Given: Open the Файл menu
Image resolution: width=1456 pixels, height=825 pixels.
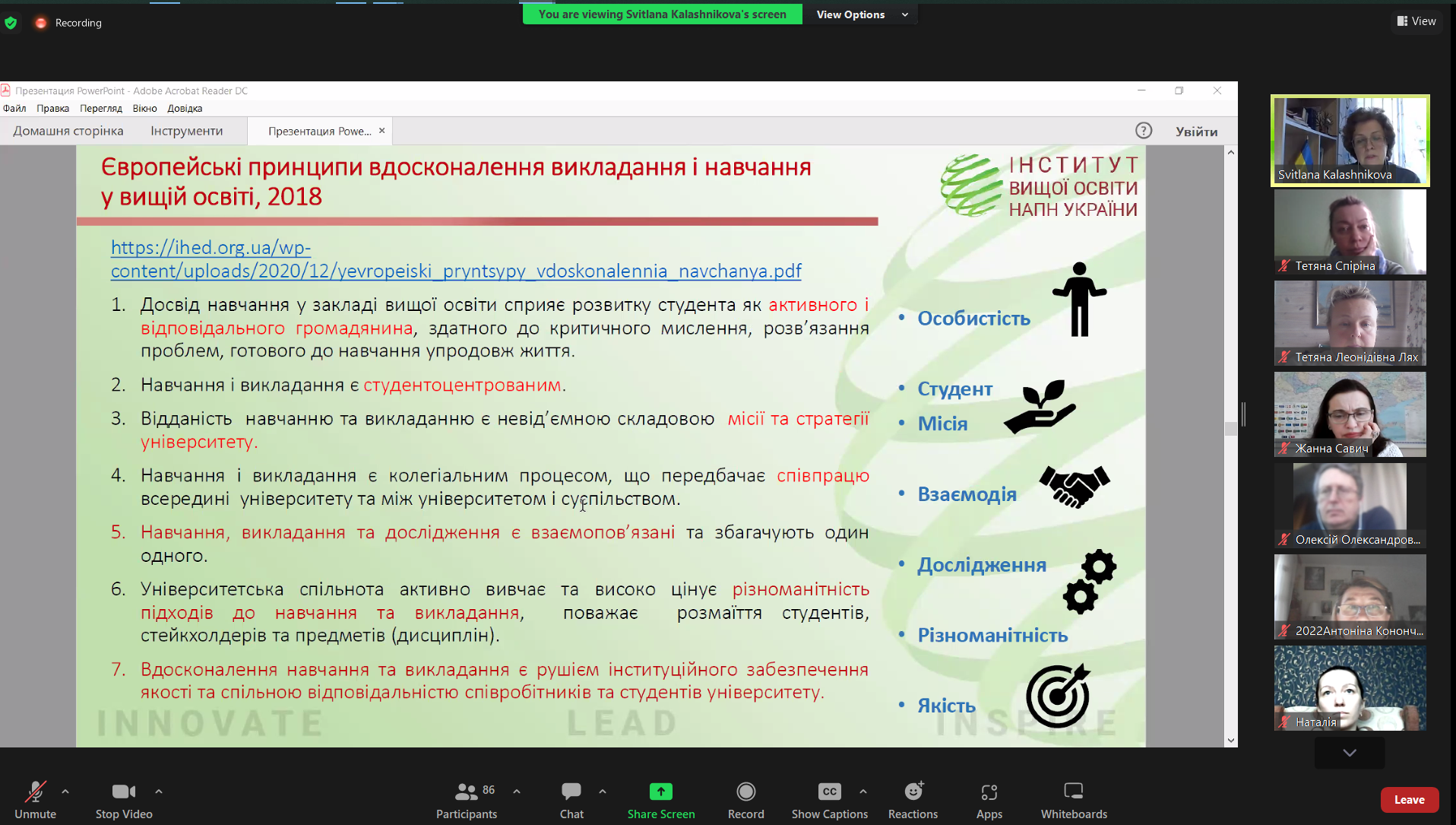Looking at the screenshot, I should coord(14,108).
